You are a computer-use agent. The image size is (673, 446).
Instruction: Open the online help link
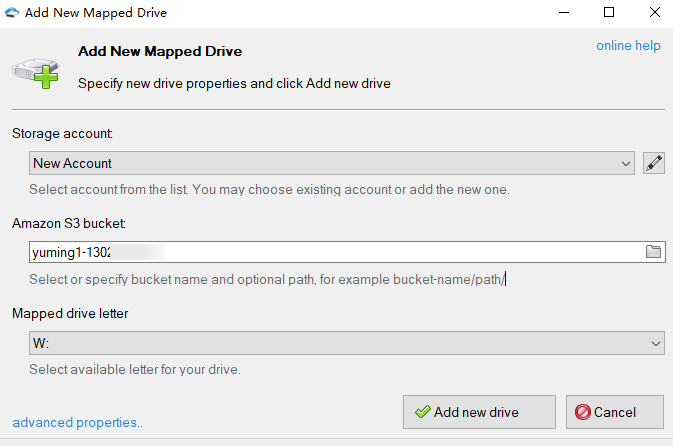coord(628,46)
